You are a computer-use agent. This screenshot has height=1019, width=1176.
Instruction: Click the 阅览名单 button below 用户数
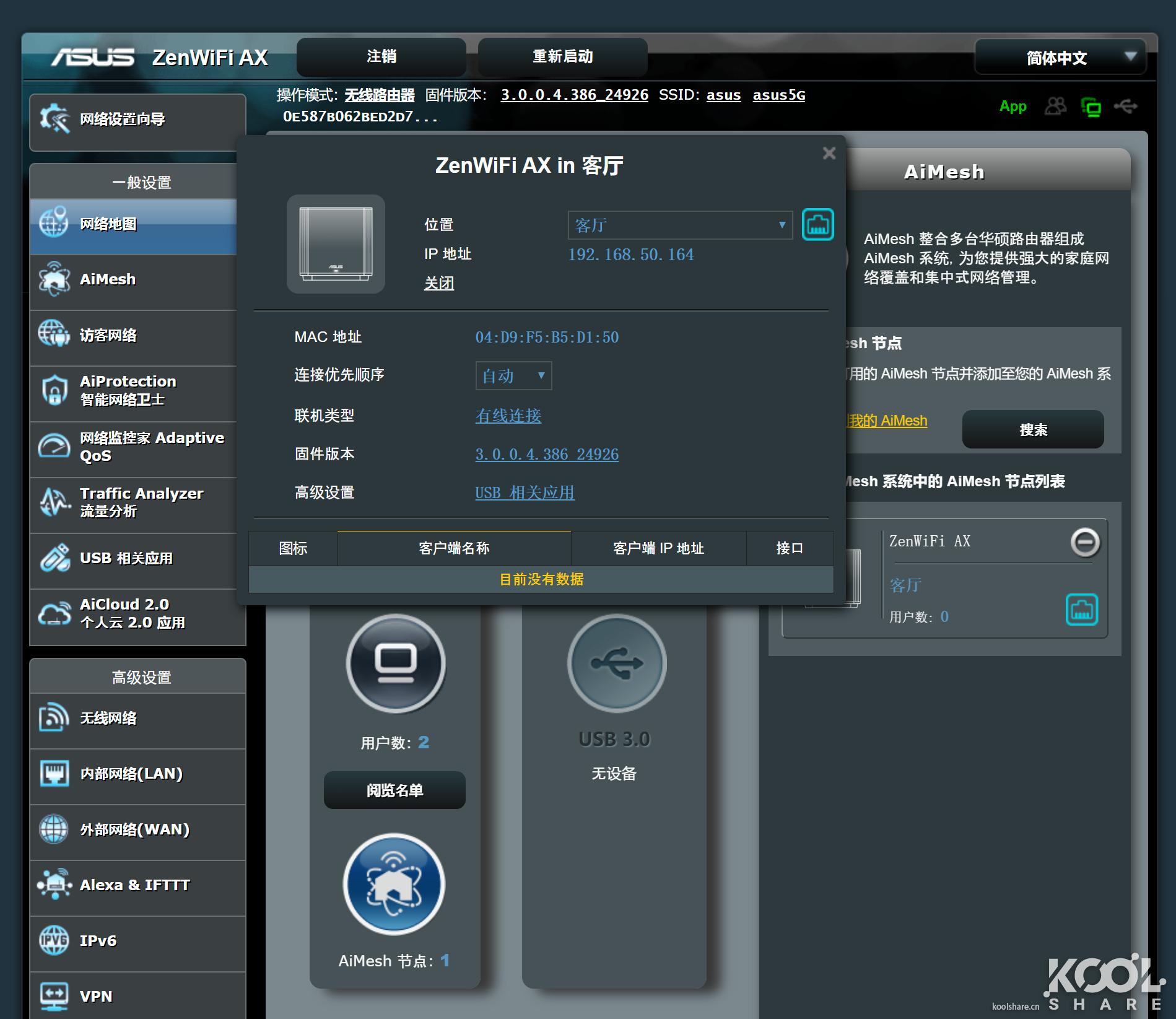pos(394,789)
